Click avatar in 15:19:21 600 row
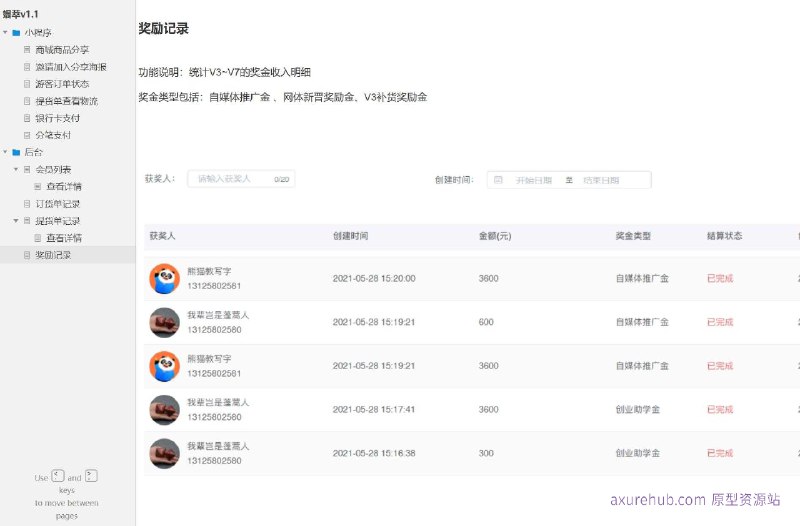The width and height of the screenshot is (800, 526). tap(164, 322)
